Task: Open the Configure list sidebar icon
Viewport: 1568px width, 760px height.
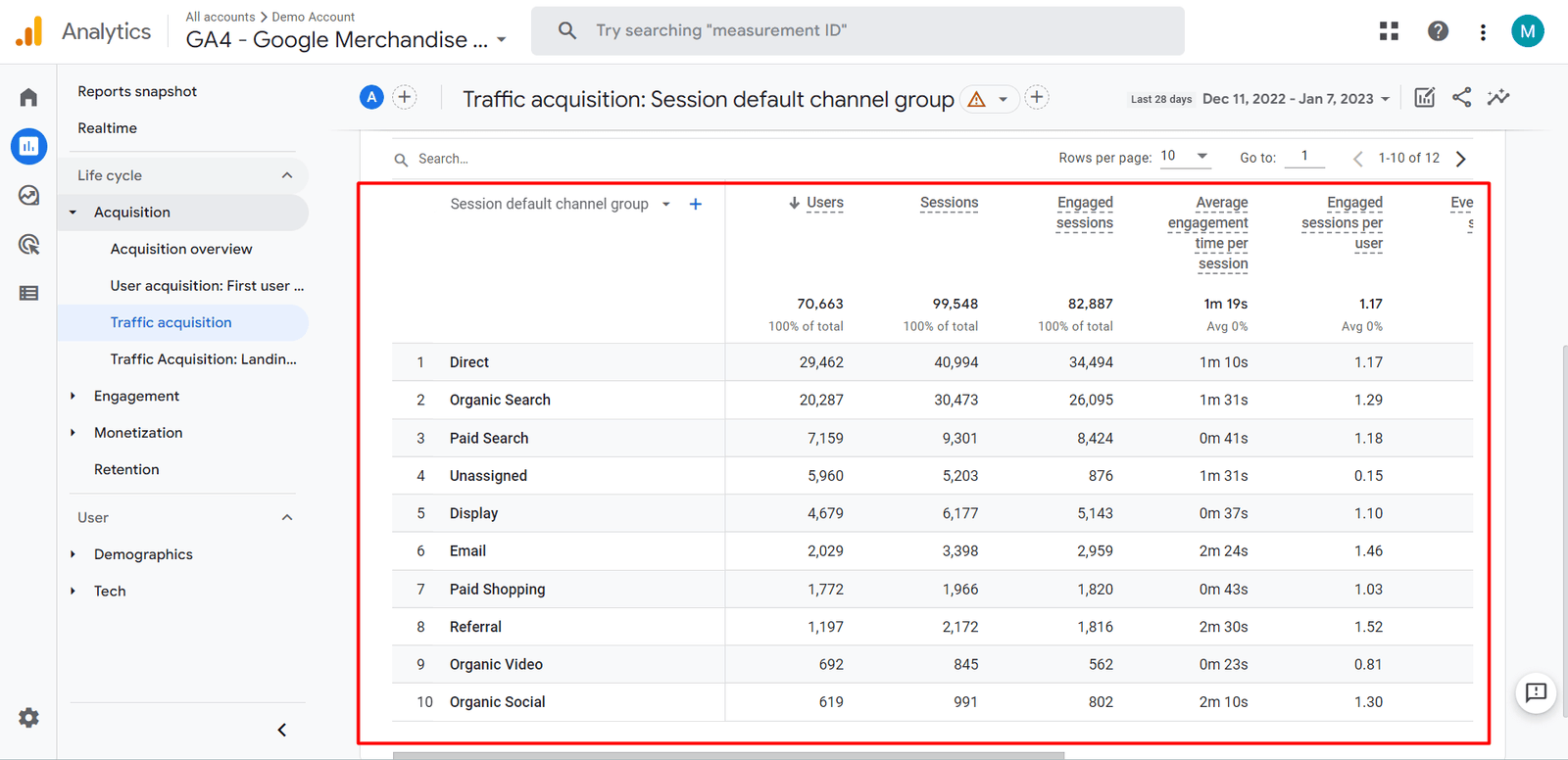Action: 28,293
